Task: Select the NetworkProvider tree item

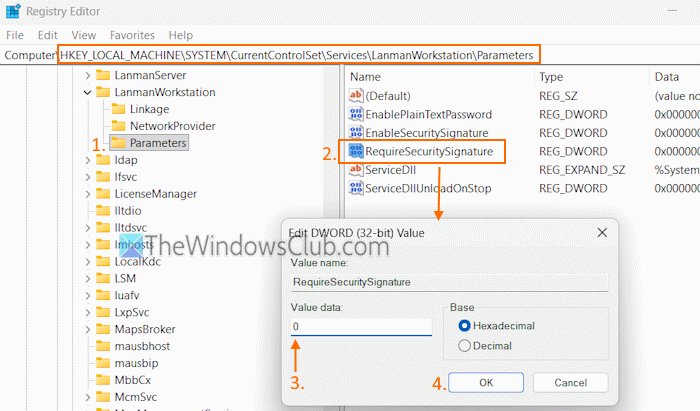Action: (172, 126)
